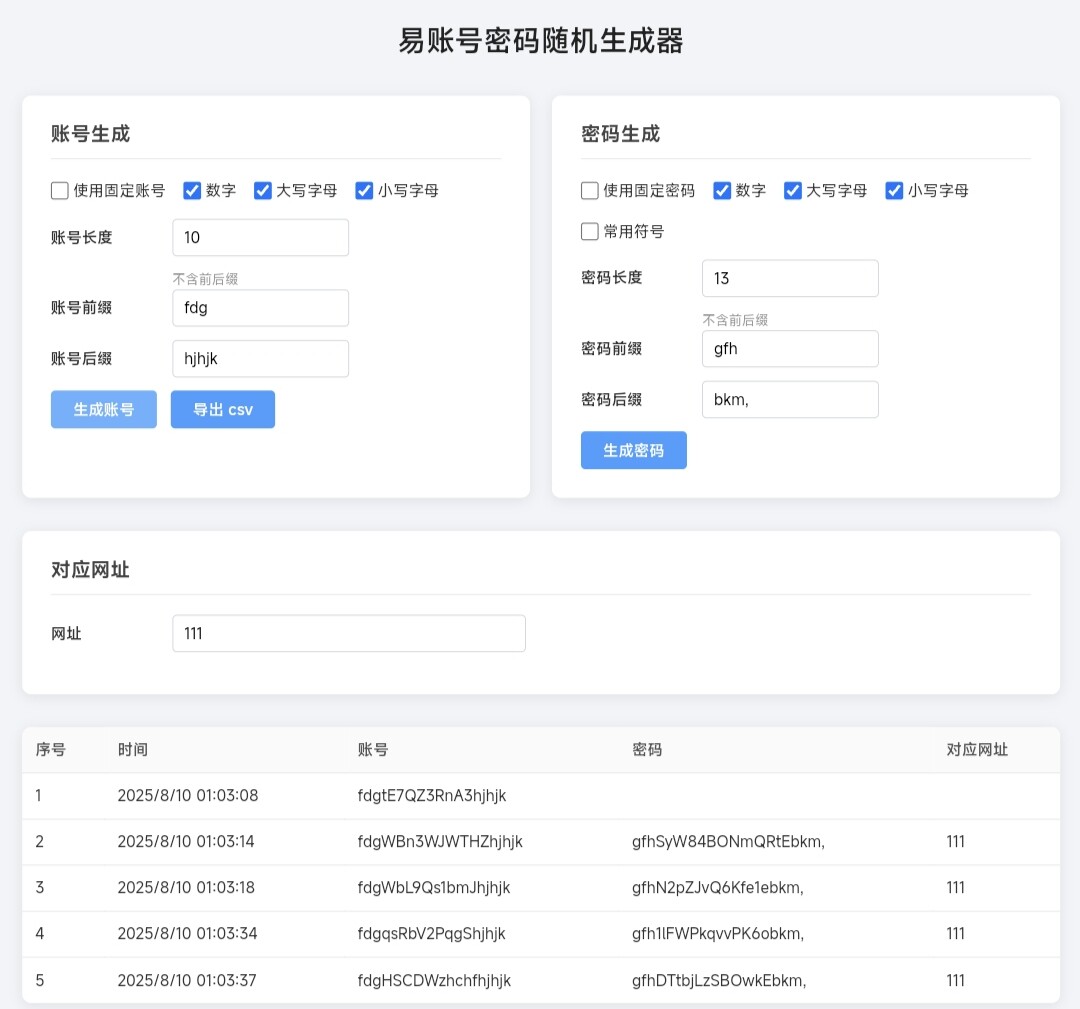
Task: Click the 账号长度 input showing 10
Action: click(x=260, y=237)
